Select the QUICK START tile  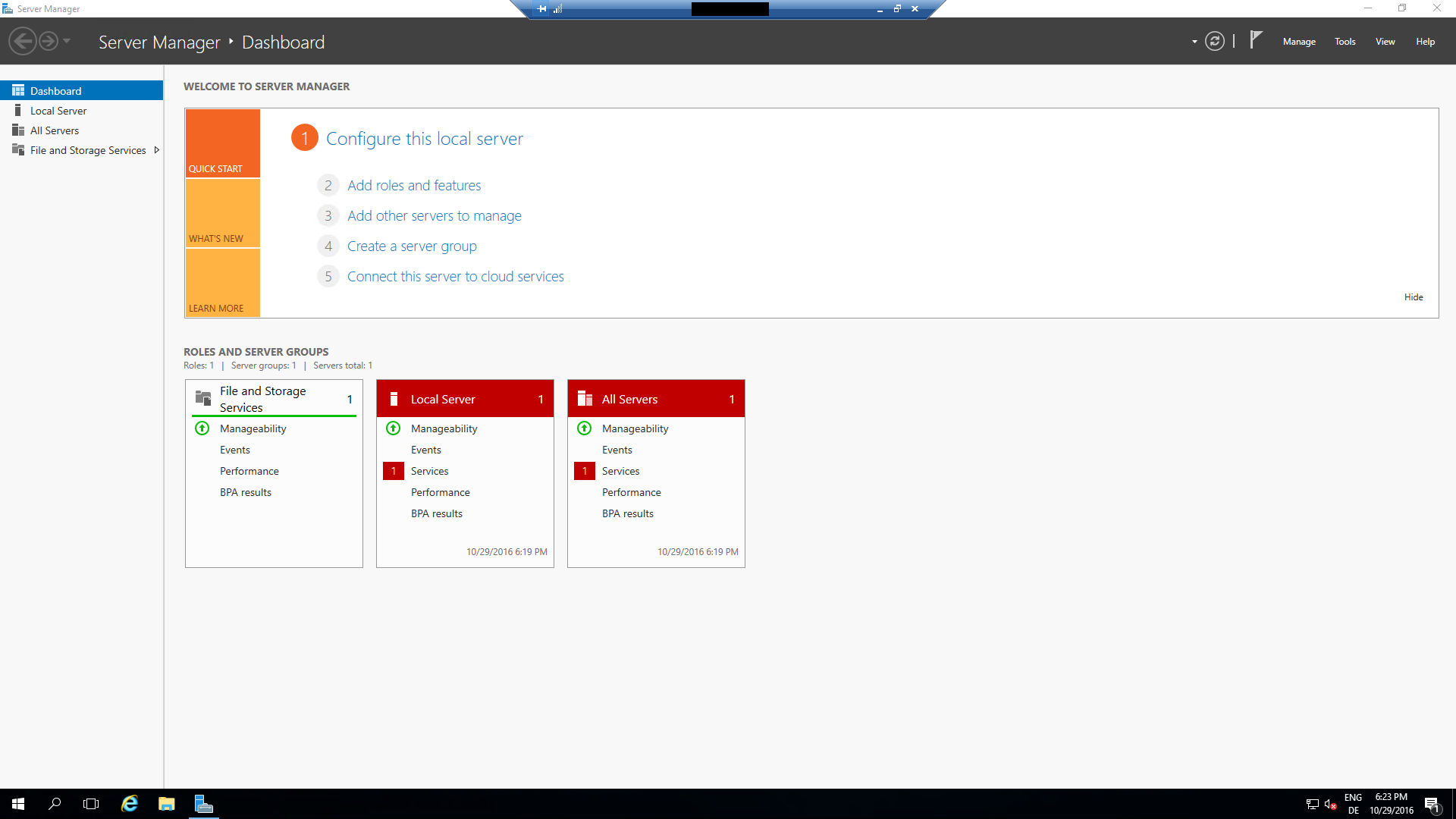[223, 143]
